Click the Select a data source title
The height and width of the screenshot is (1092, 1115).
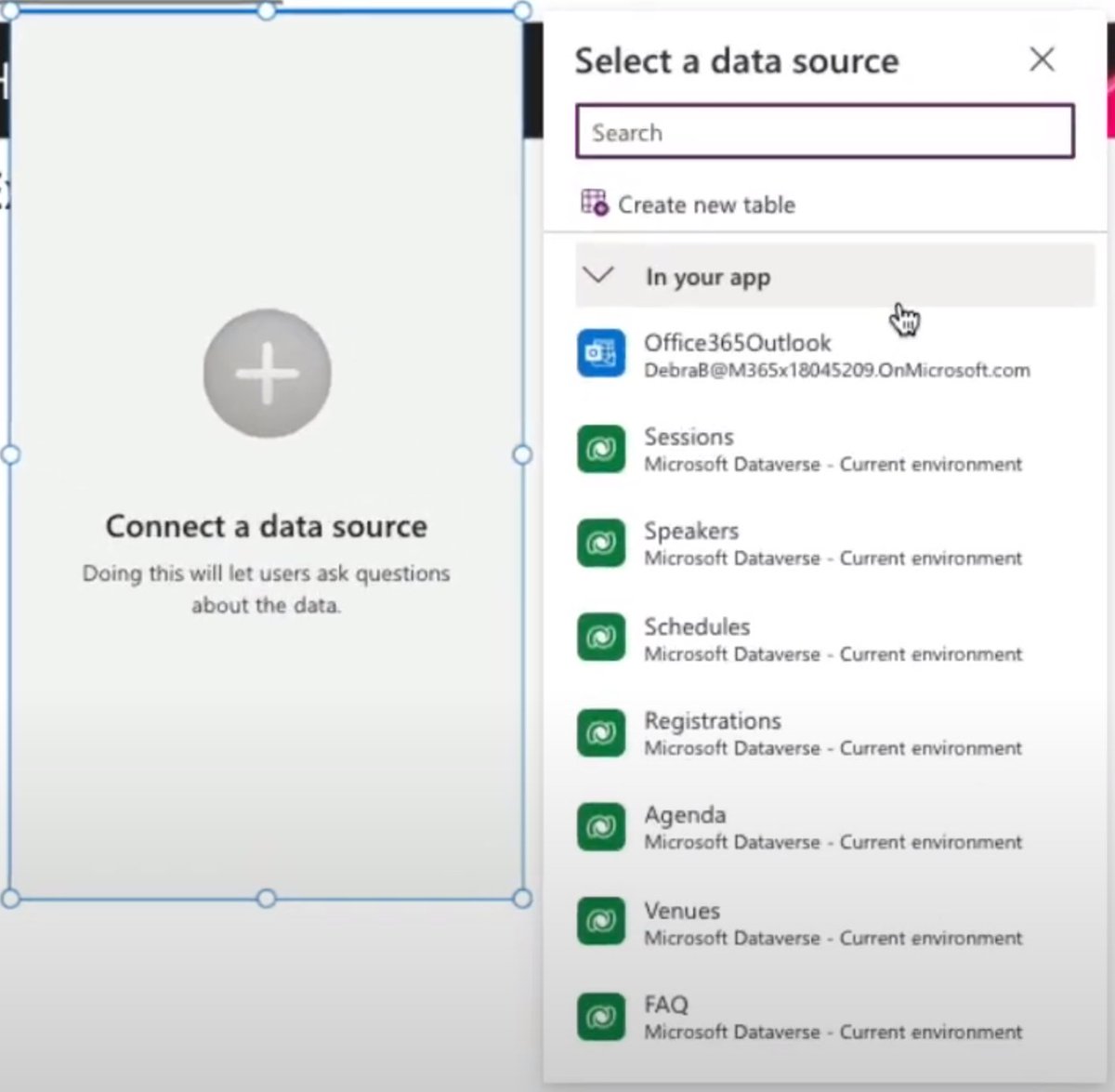click(x=737, y=60)
